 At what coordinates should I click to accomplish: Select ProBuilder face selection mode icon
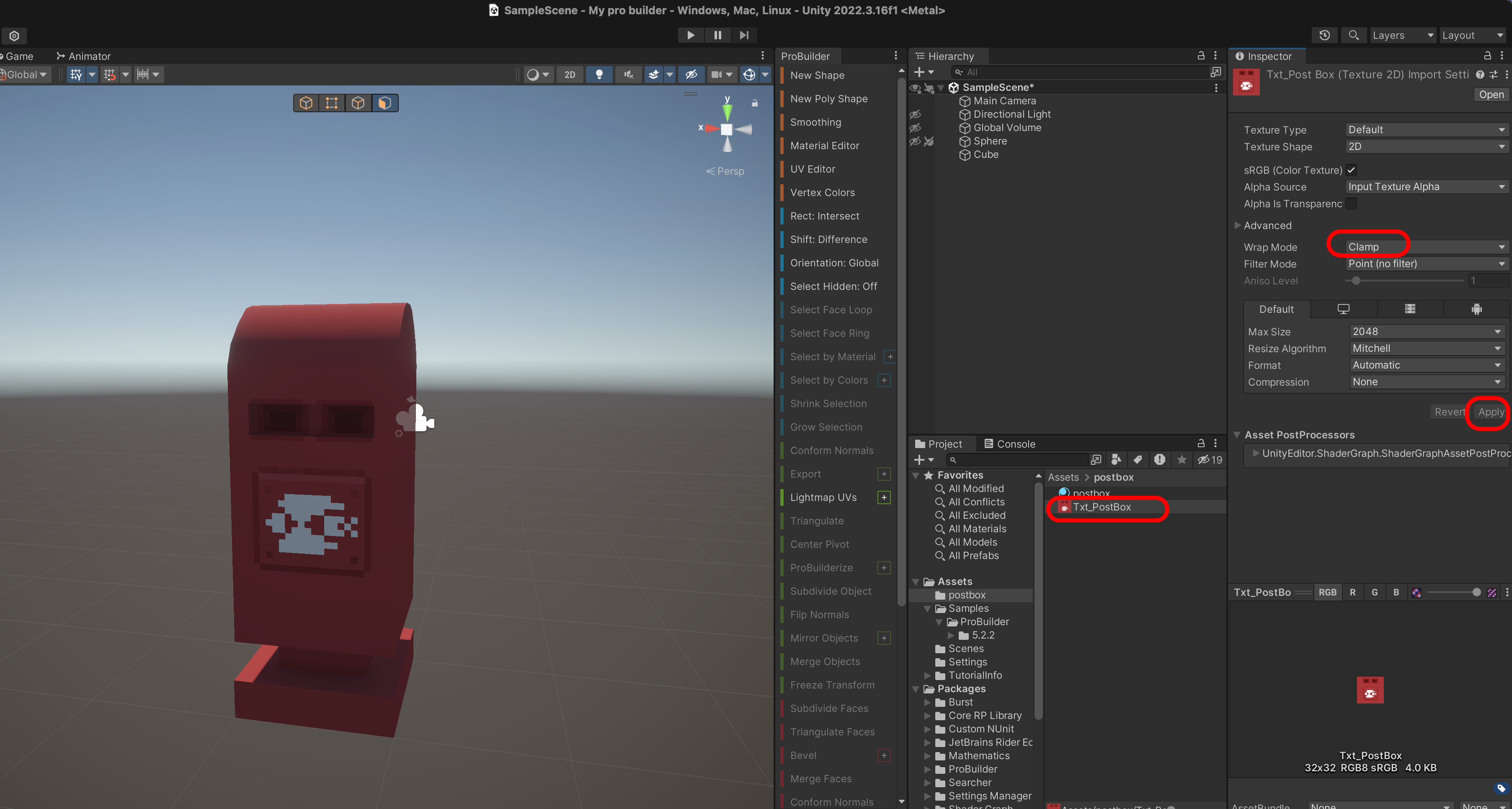(x=384, y=103)
